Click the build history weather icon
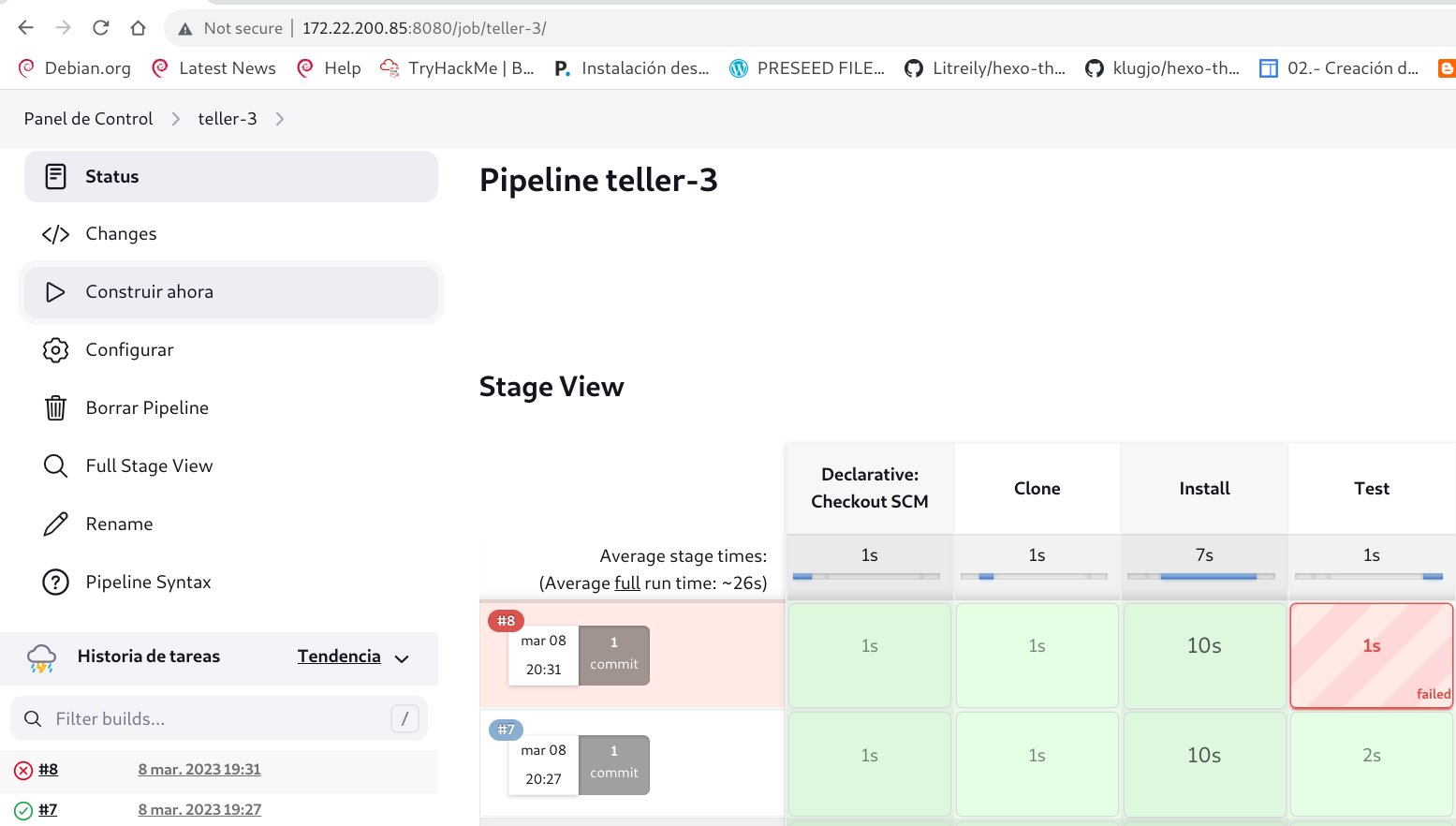 (x=42, y=657)
